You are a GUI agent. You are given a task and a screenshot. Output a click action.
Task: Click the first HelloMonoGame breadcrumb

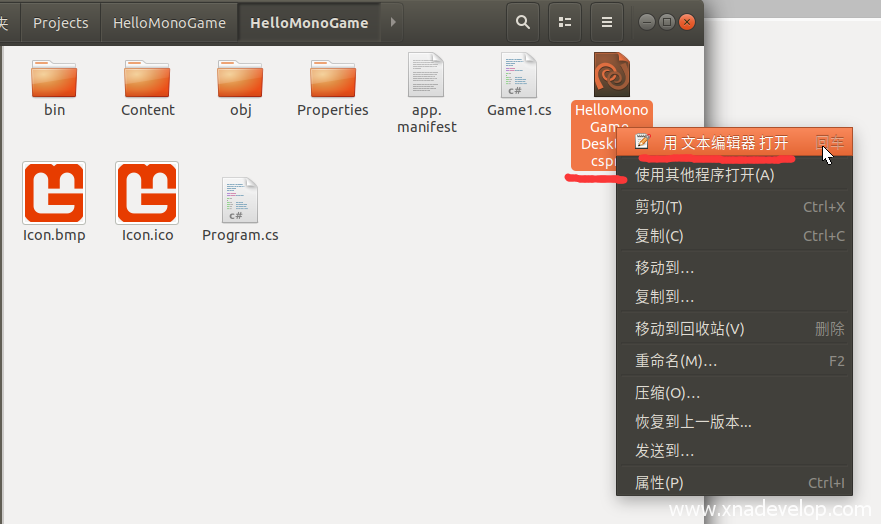tap(169, 22)
